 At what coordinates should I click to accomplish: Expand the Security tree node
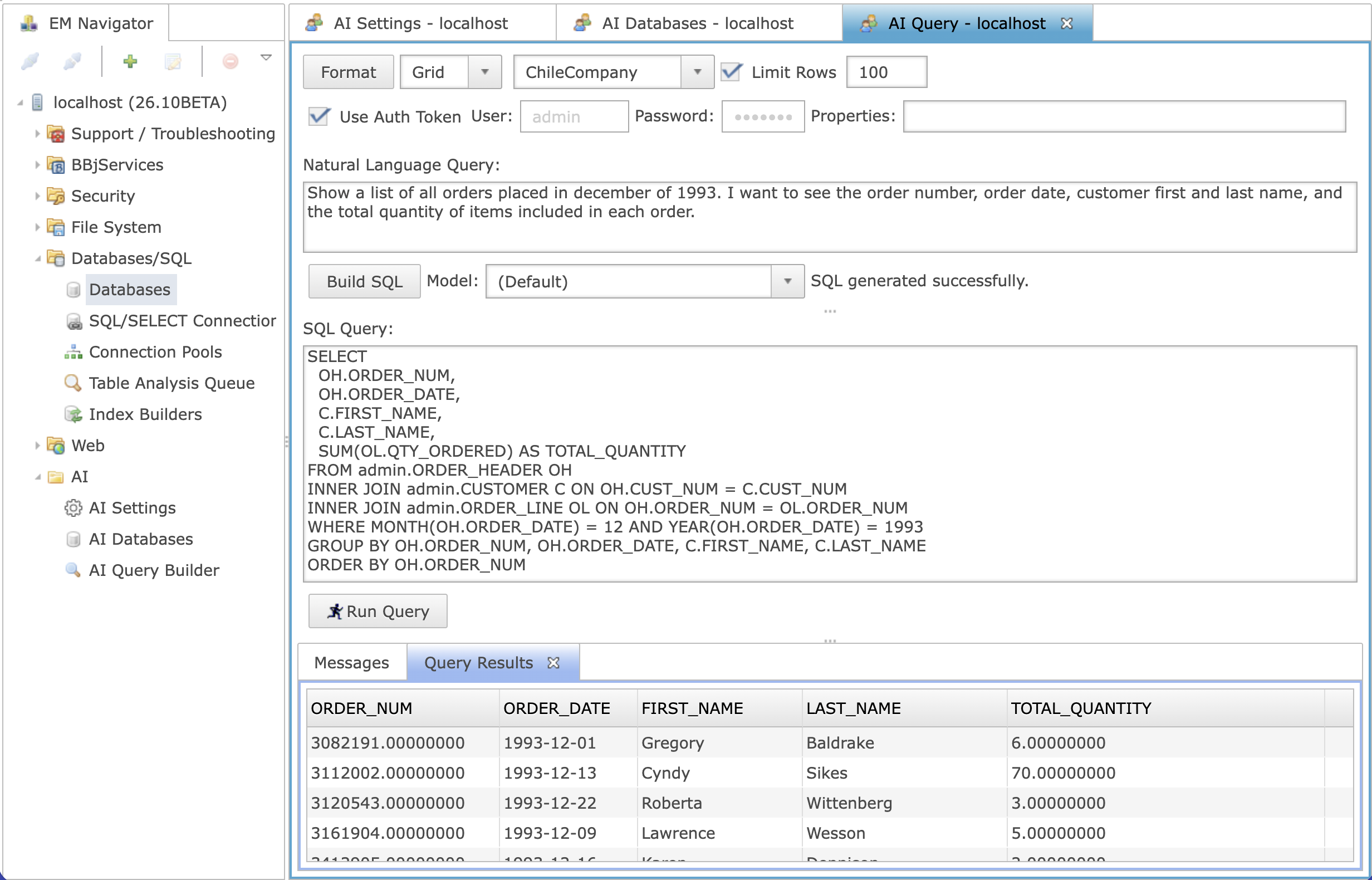[x=37, y=195]
